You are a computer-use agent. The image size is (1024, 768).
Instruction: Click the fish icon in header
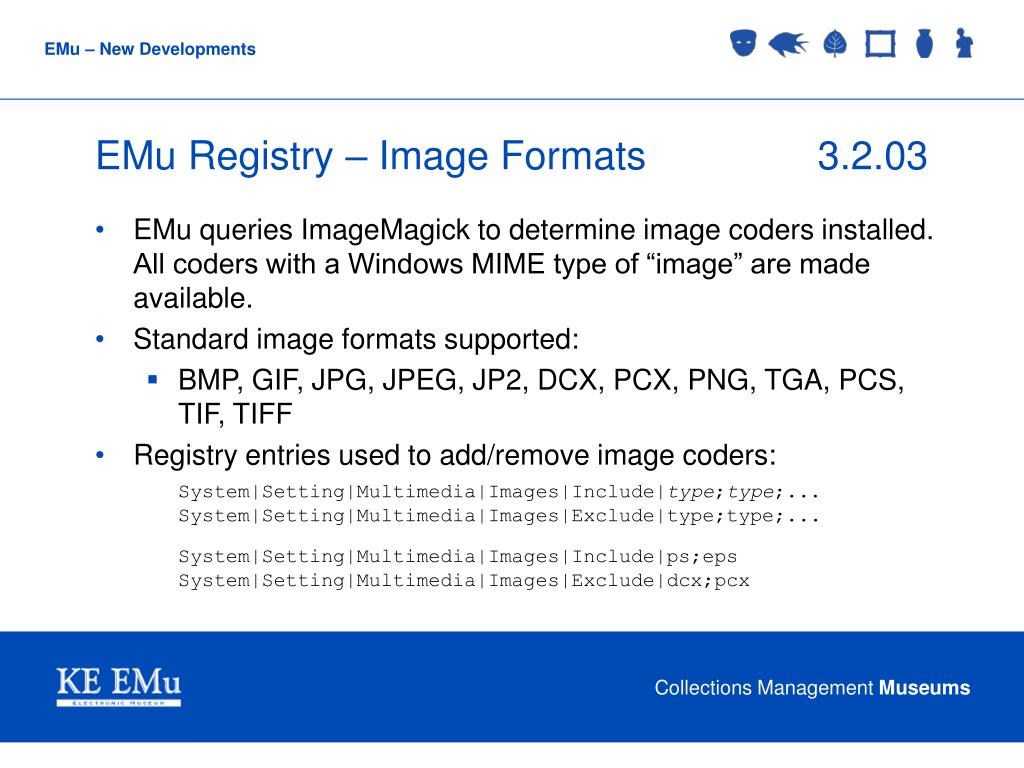point(788,44)
